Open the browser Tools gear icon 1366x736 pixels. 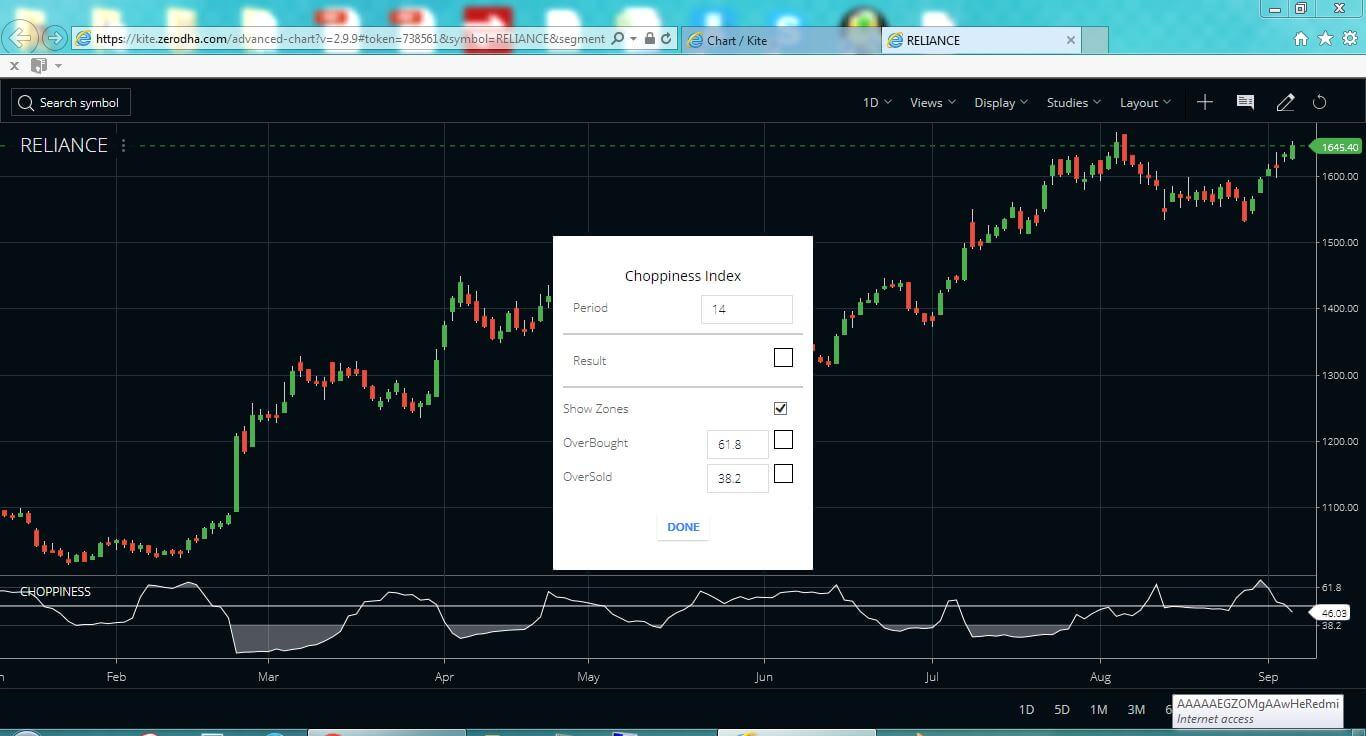coord(1350,39)
